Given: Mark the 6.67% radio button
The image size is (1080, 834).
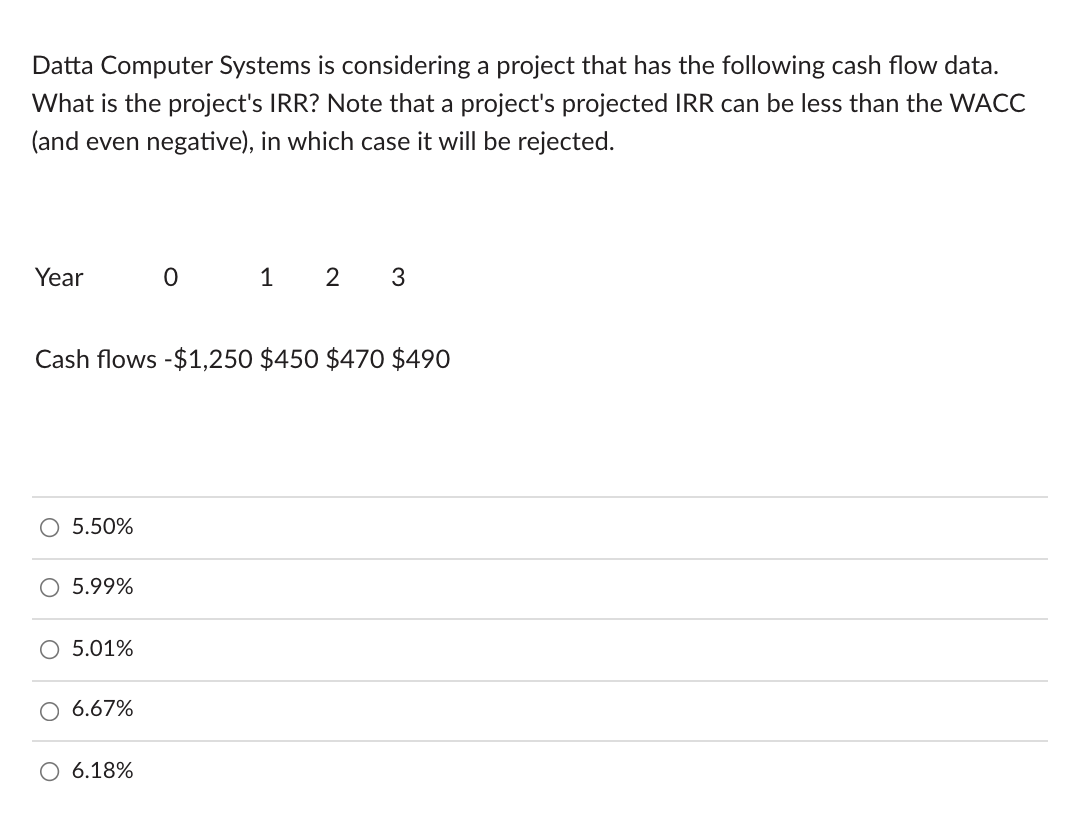Looking at the screenshot, I should coord(49,711).
